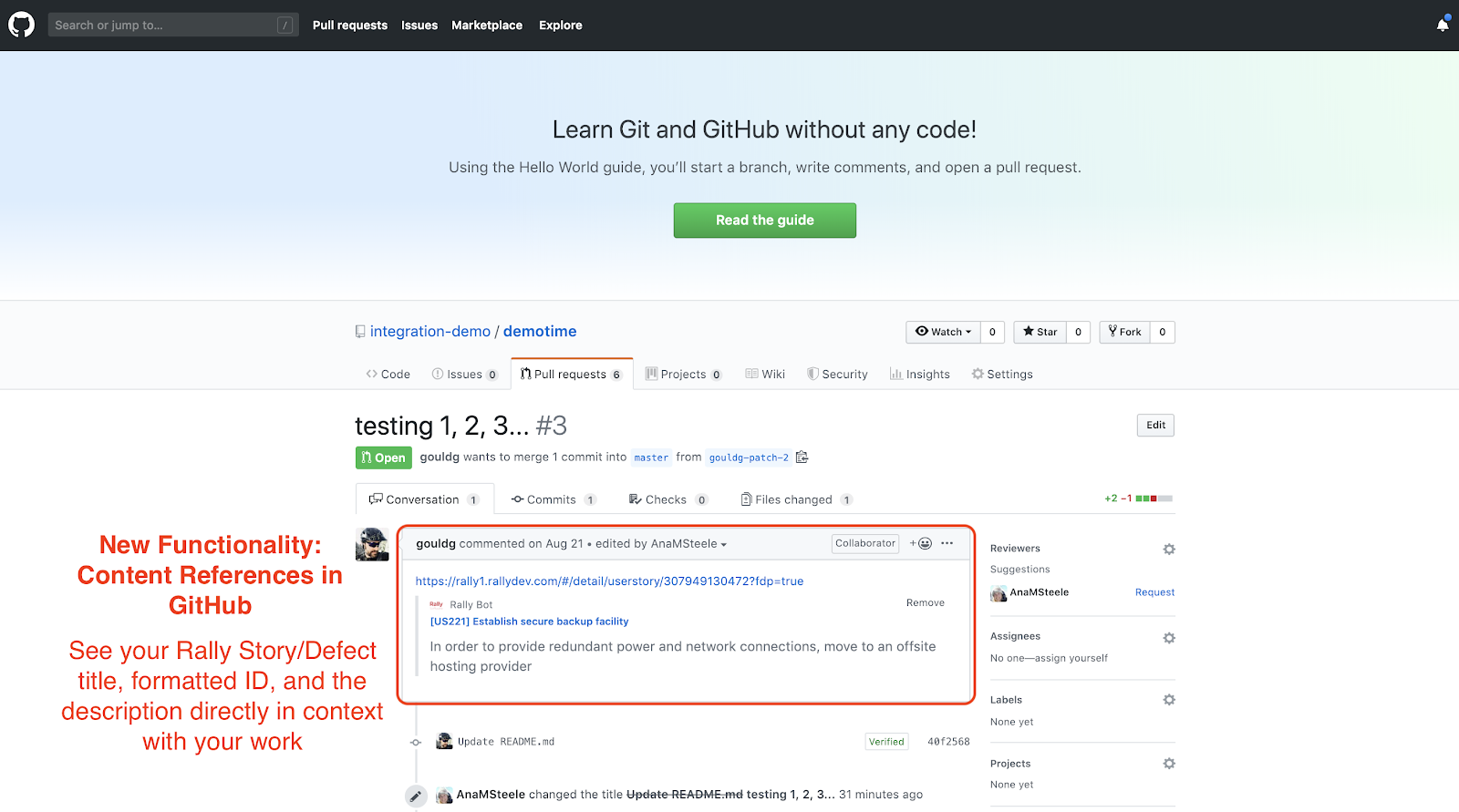Image resolution: width=1459 pixels, height=812 pixels.
Task: Open Labels gear settings
Action: pyautogui.click(x=1168, y=700)
